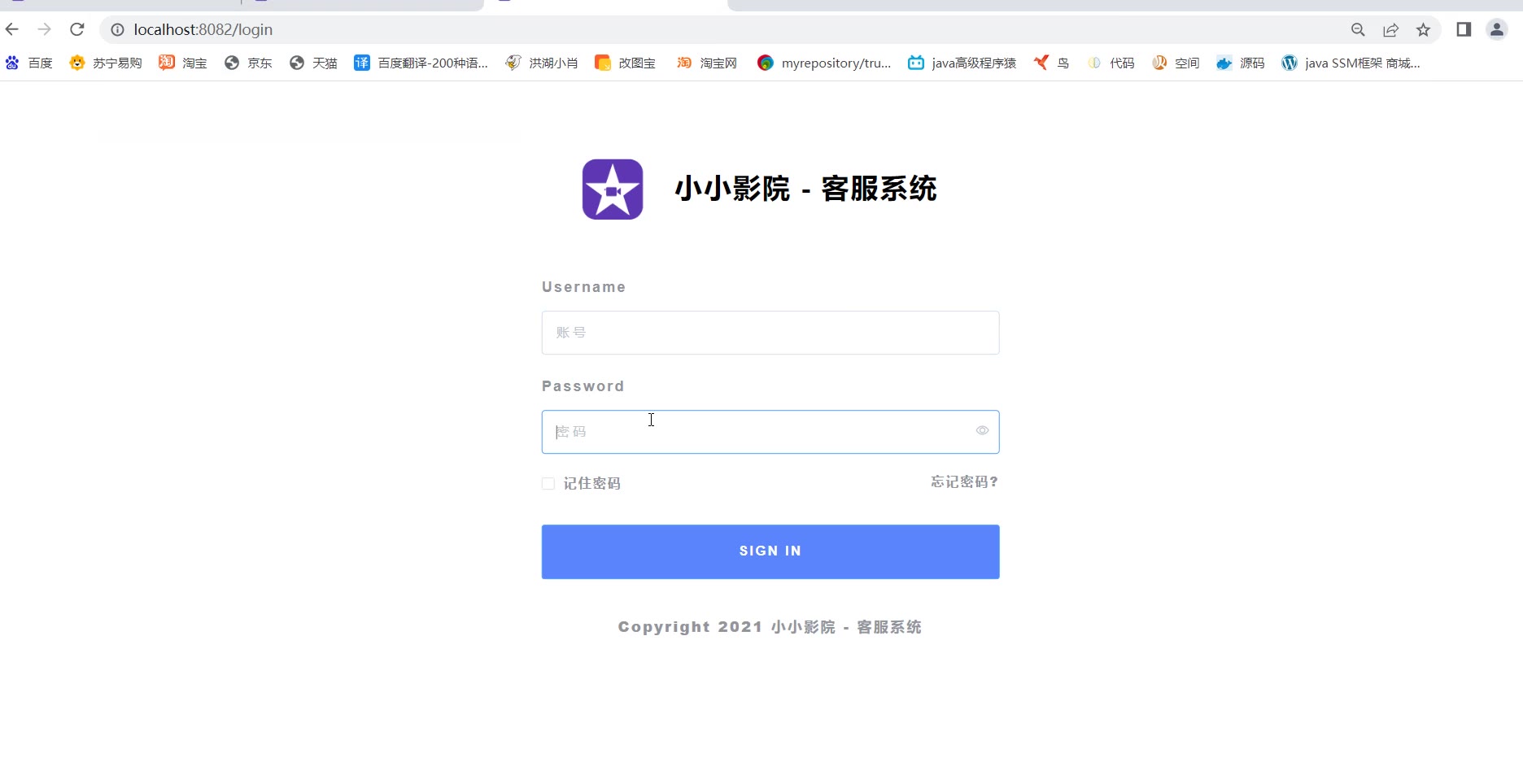The image size is (1523, 784).
Task: Click the 小小影院 - 客服系统 title
Action: coord(805,189)
